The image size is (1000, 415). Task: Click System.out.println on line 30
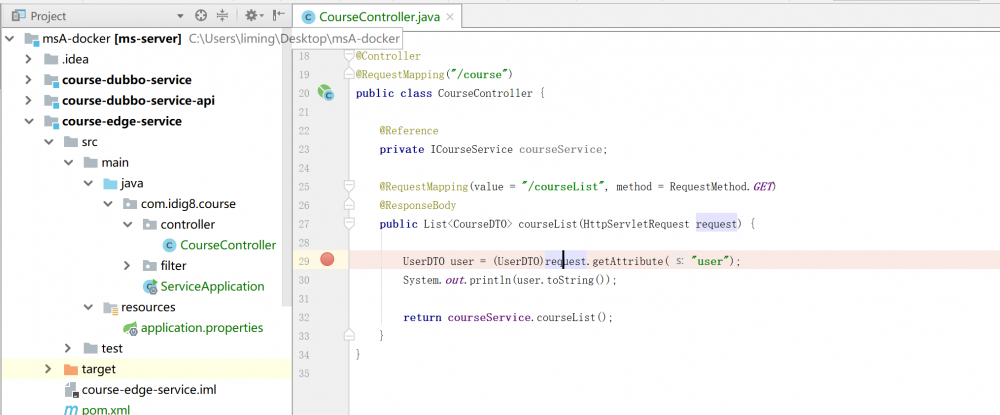click(x=457, y=279)
